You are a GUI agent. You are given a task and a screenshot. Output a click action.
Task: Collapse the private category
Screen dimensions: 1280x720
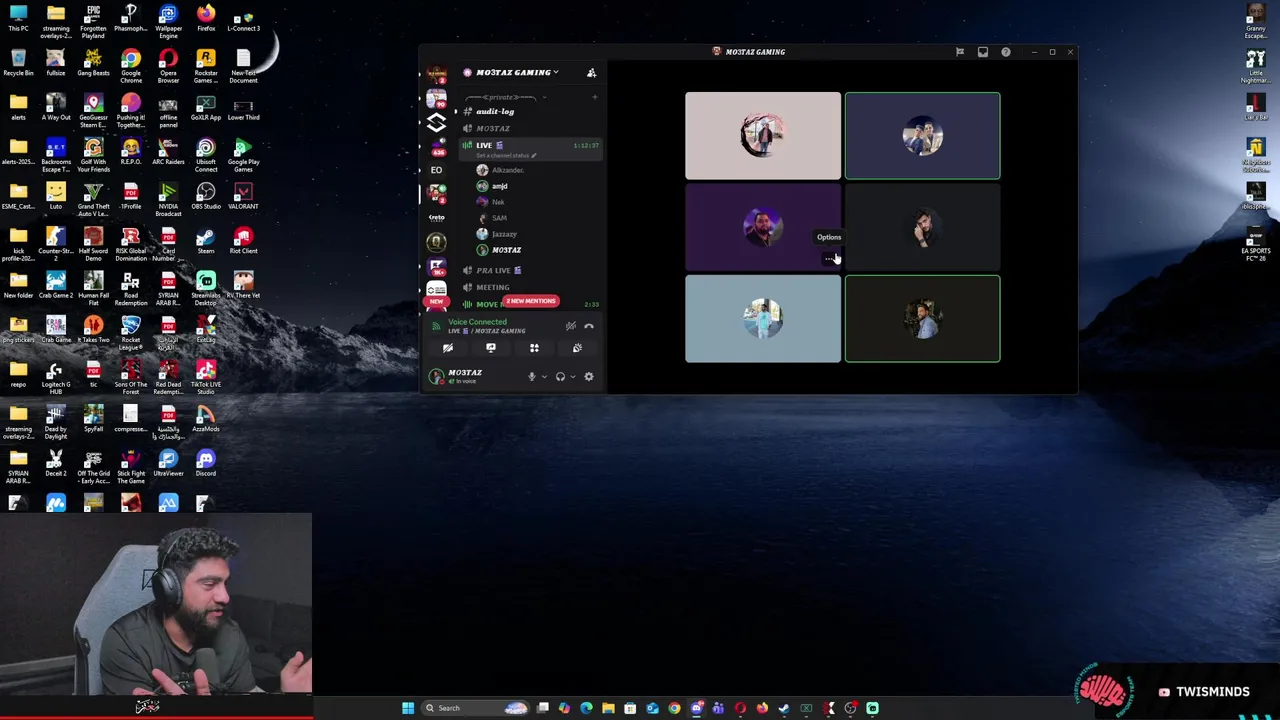point(505,97)
